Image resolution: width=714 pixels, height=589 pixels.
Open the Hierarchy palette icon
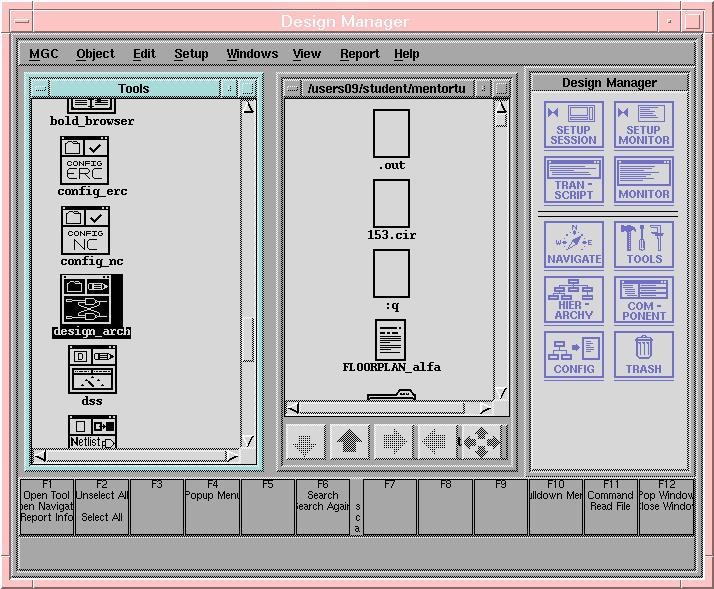573,299
